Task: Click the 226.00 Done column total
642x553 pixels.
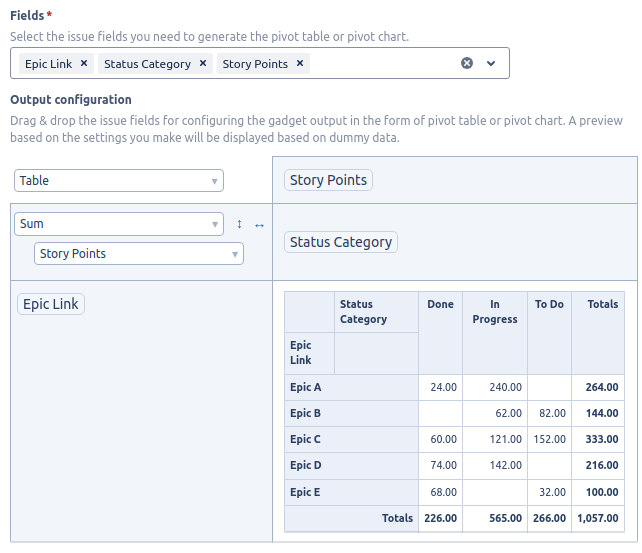Action: (x=441, y=518)
